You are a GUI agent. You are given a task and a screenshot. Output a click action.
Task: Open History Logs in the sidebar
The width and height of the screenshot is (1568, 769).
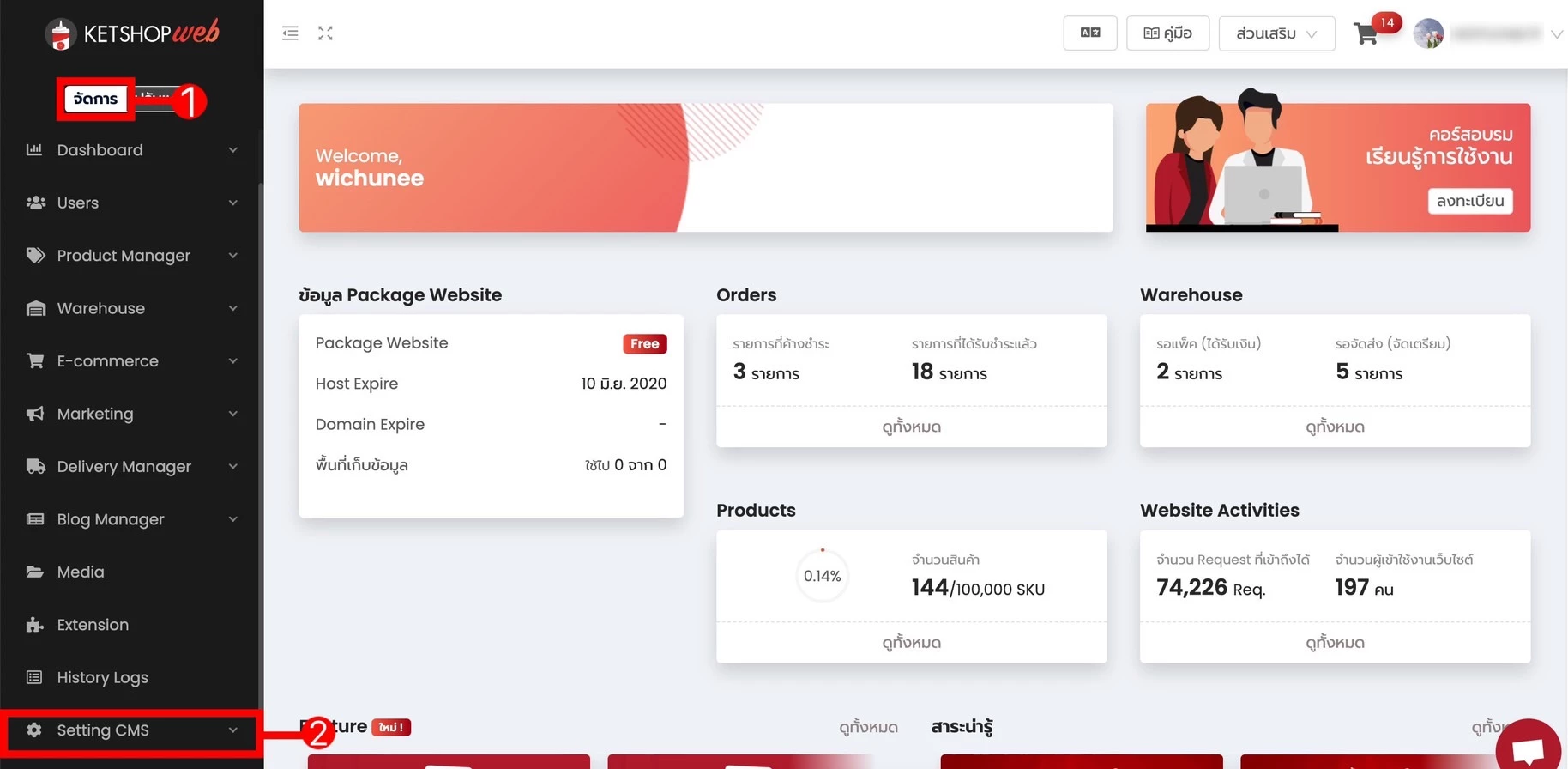coord(102,678)
